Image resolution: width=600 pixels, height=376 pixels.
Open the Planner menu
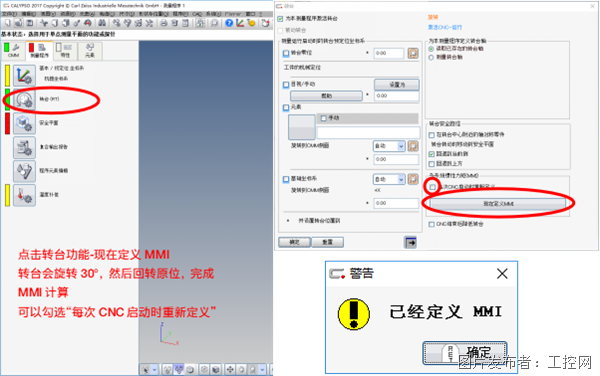233,14
